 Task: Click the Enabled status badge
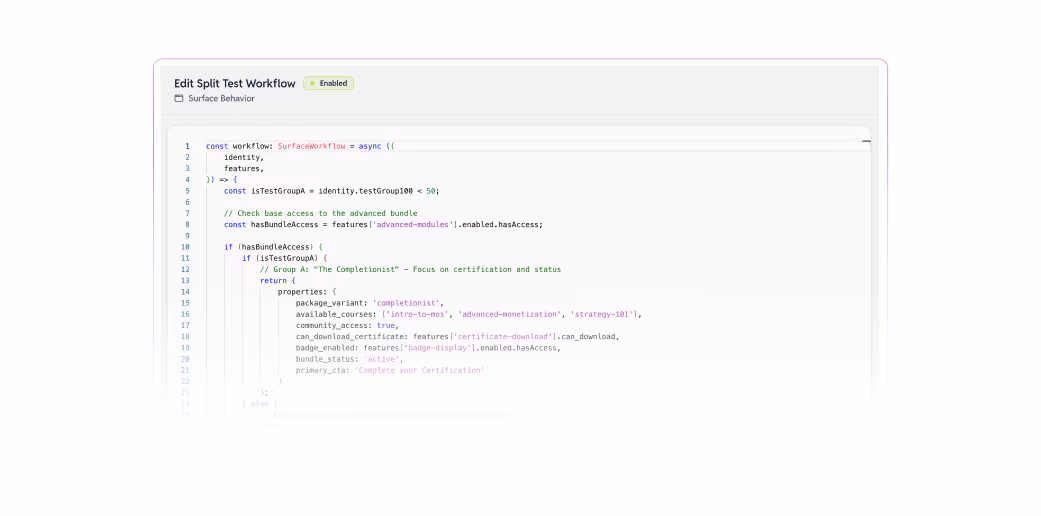tap(329, 84)
